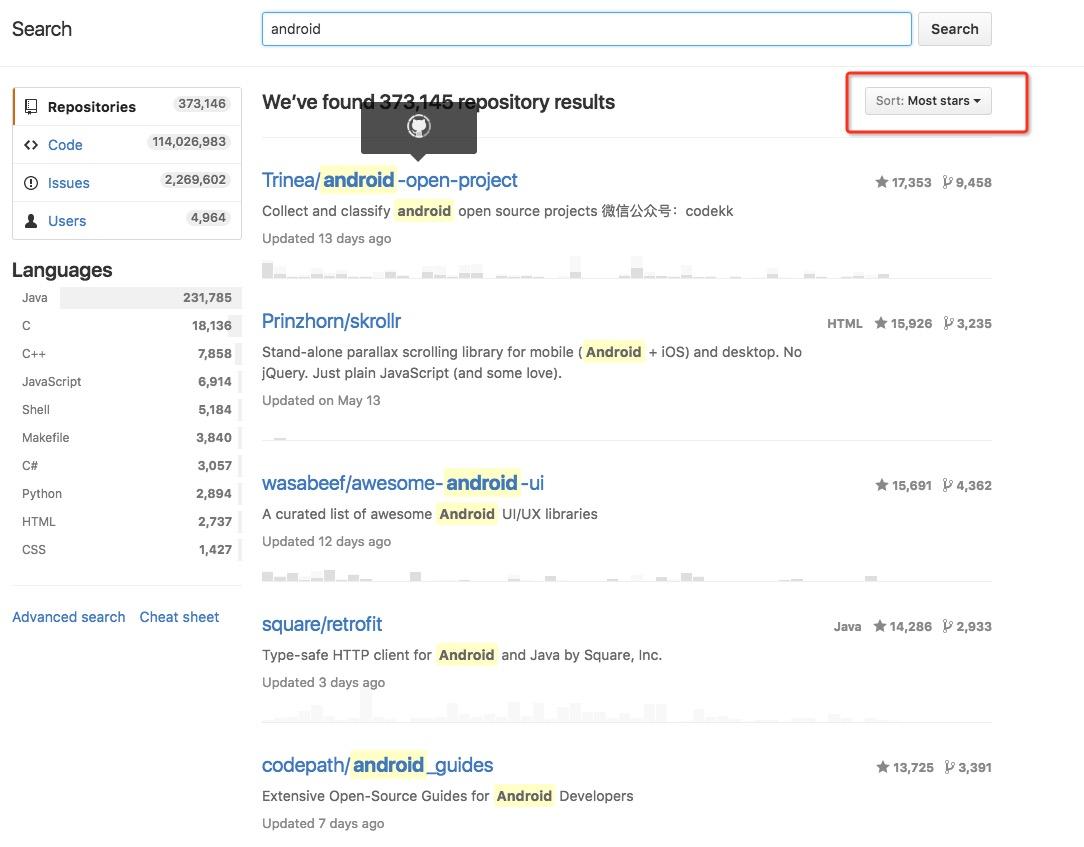Switch to Issues search results
The image size is (1084, 847).
[127, 183]
